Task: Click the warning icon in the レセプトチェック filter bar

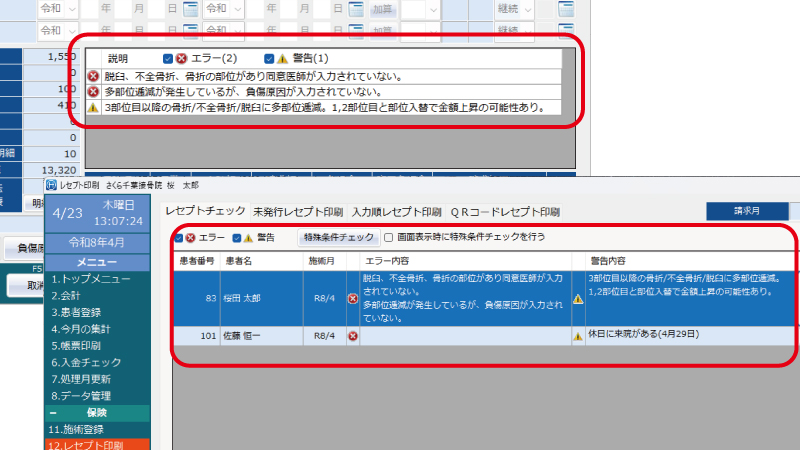Action: pos(248,238)
